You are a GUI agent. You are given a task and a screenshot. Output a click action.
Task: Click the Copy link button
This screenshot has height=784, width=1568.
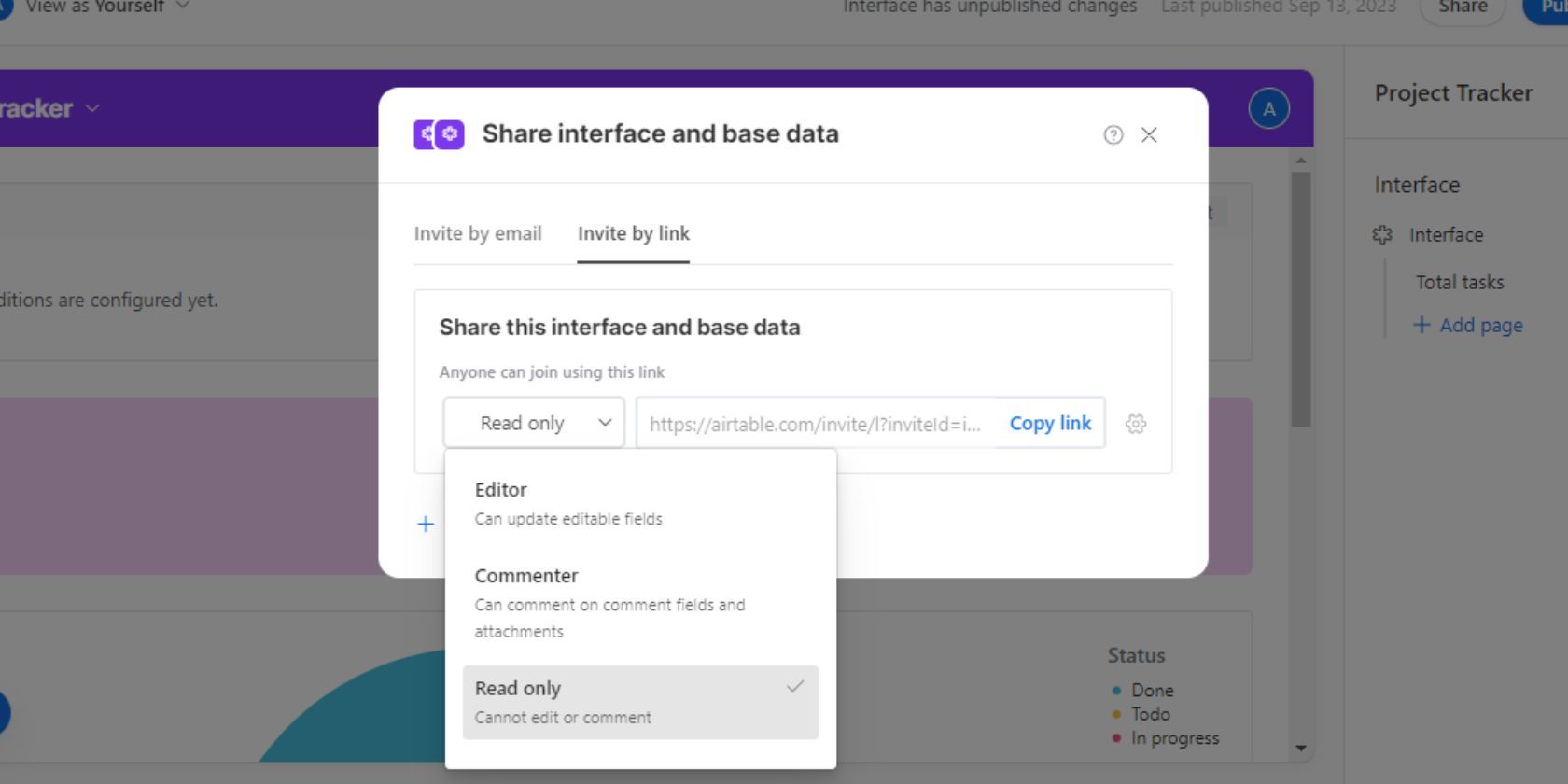tap(1050, 424)
